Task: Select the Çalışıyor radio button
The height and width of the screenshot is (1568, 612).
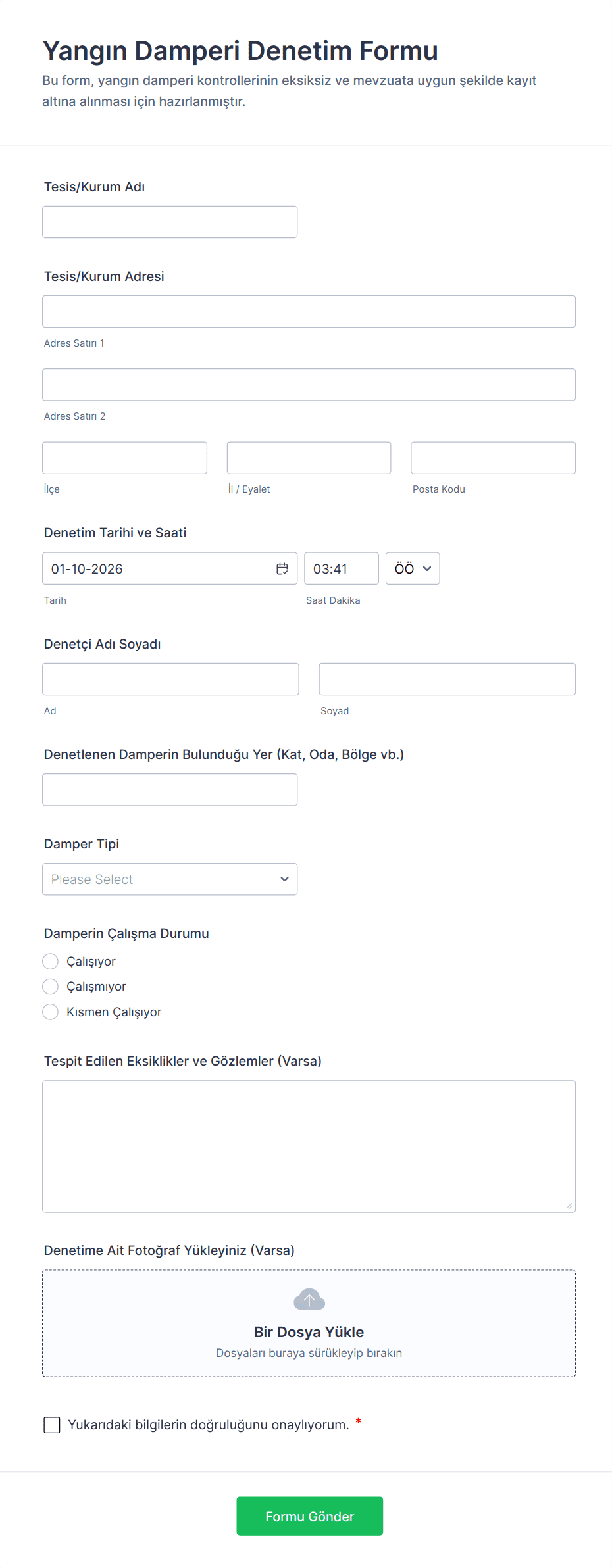Action: coord(51,961)
